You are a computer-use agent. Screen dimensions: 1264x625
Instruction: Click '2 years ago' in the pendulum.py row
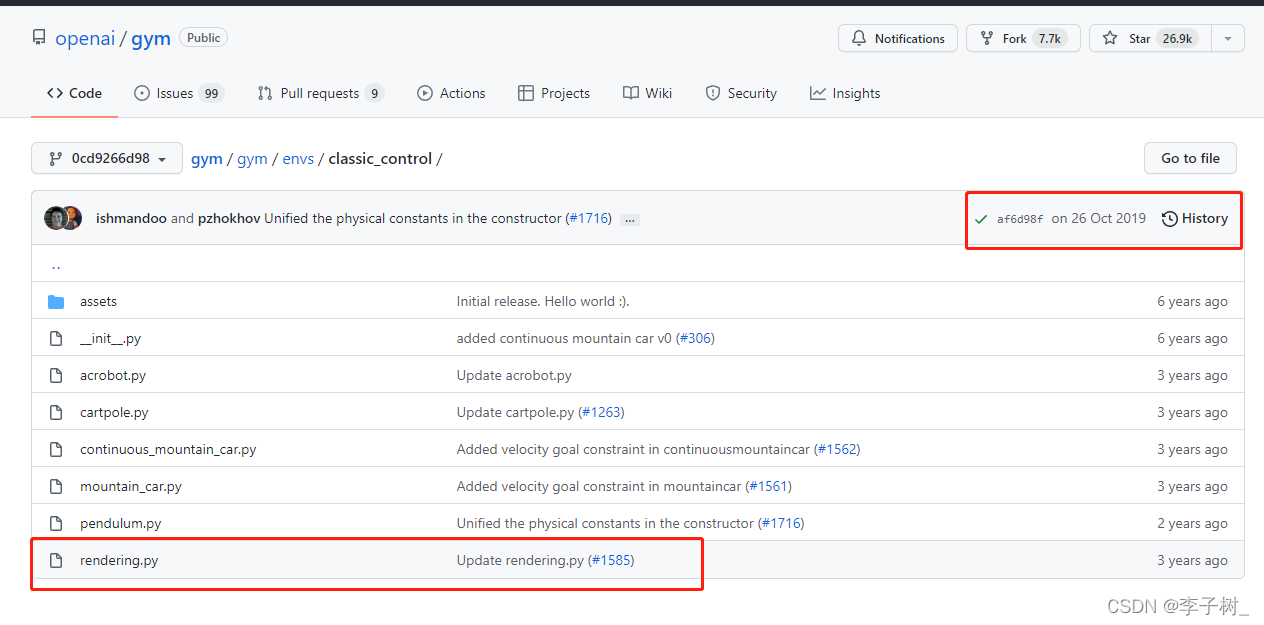[x=1192, y=523]
